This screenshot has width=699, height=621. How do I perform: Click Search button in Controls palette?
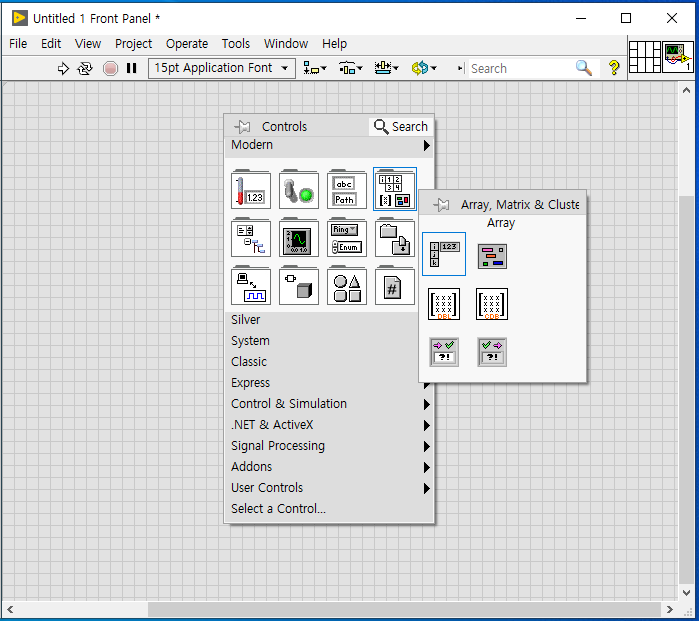(x=401, y=127)
